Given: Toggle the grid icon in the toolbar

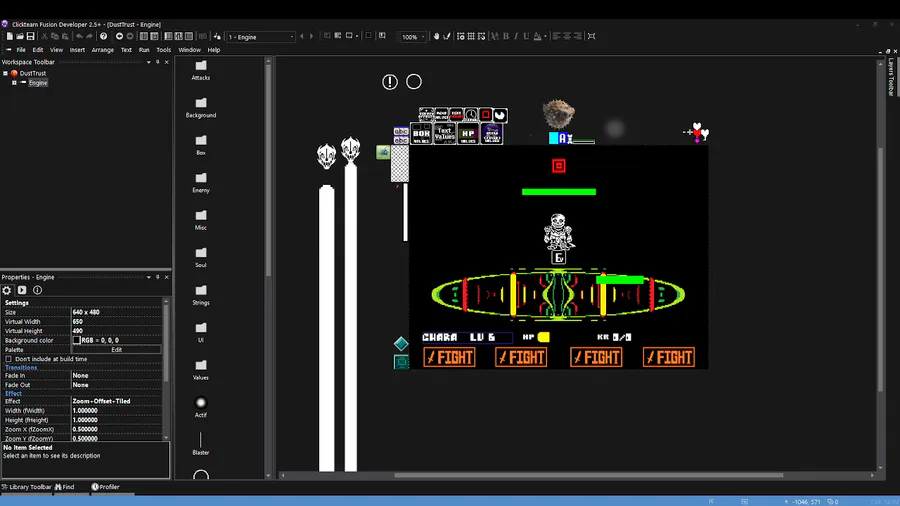Looking at the screenshot, I should pyautogui.click(x=471, y=36).
